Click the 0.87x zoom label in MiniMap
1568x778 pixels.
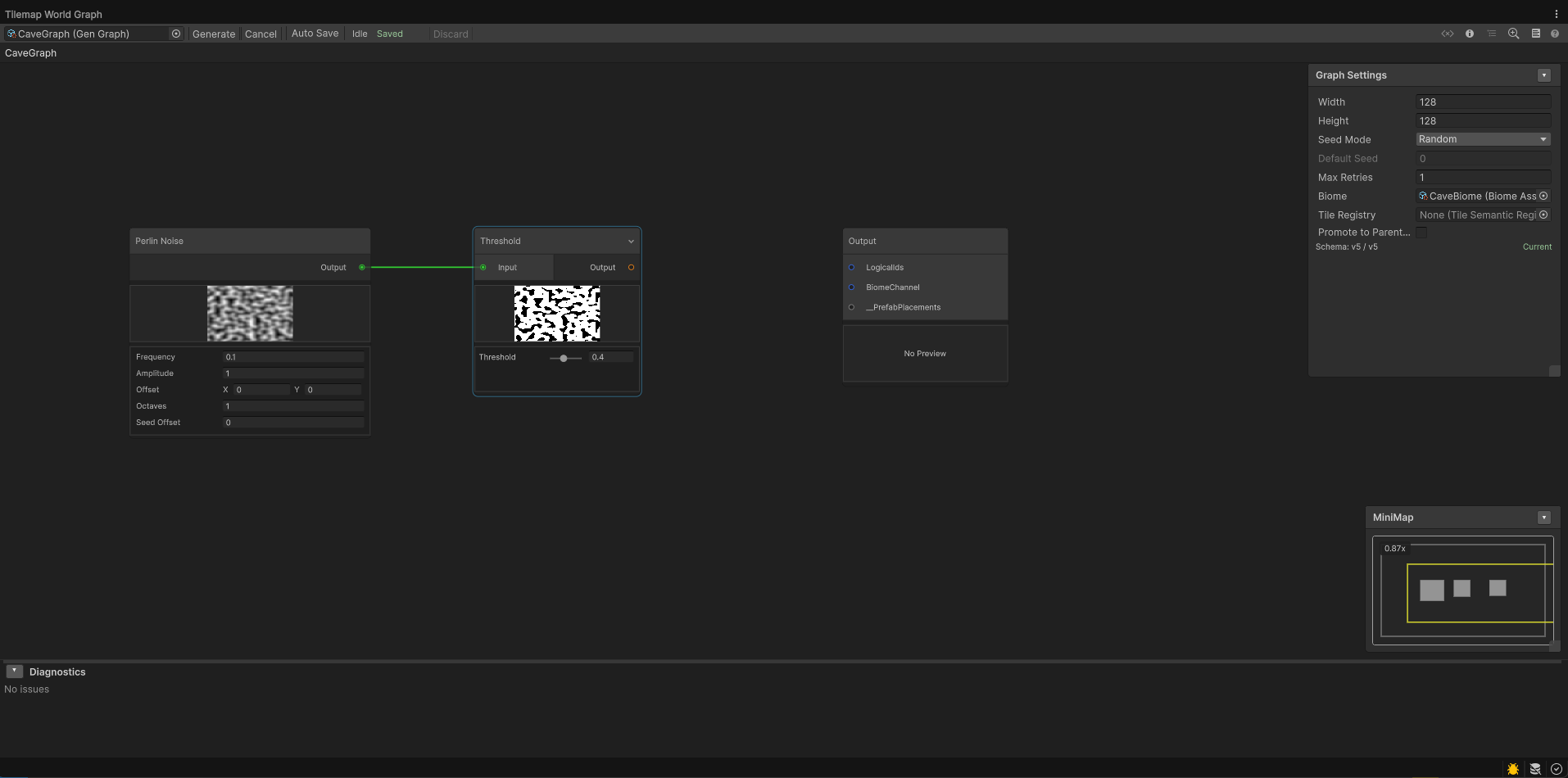point(1394,549)
